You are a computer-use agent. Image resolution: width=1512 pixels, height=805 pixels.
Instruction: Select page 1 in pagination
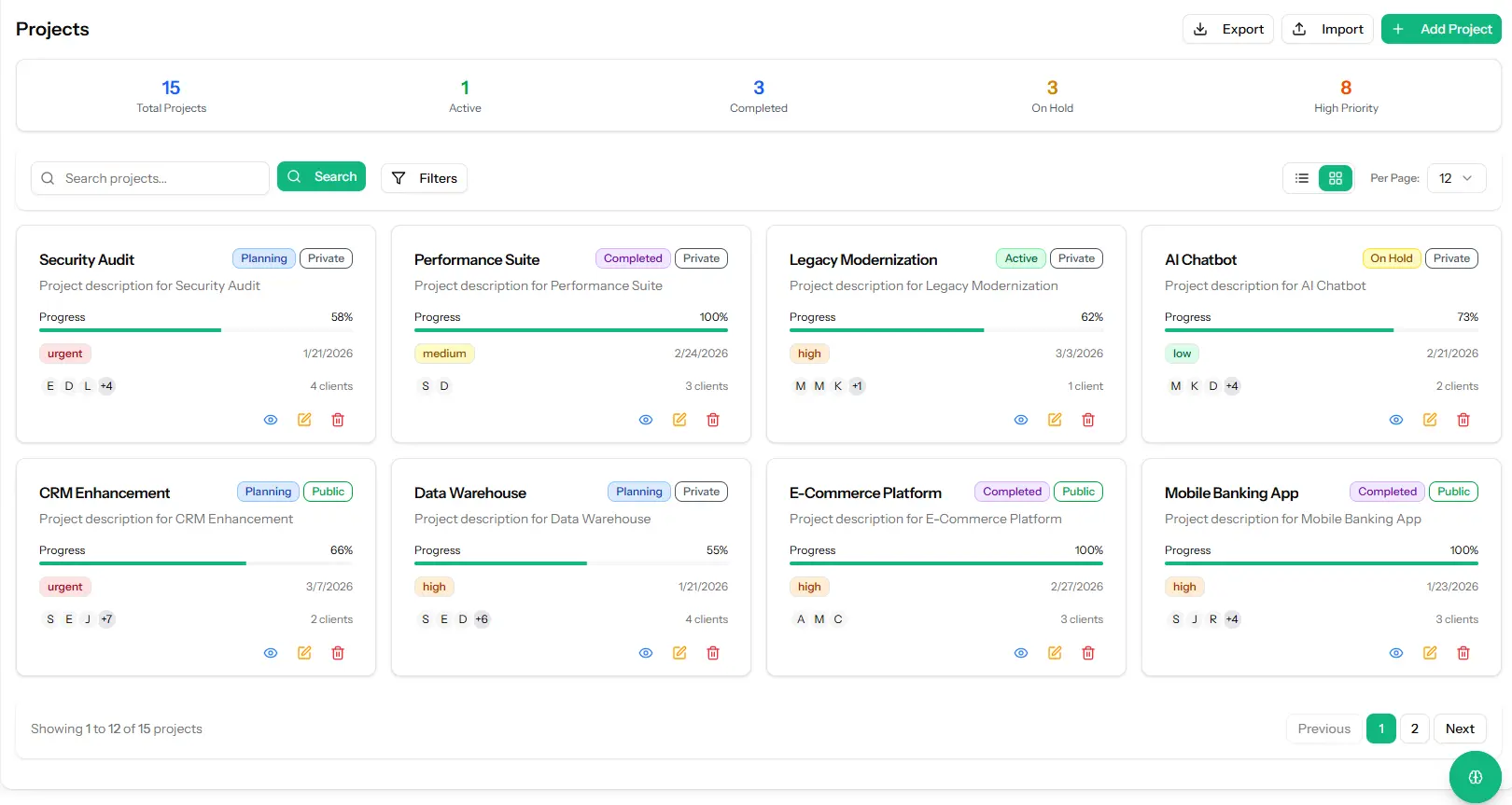pos(1381,729)
